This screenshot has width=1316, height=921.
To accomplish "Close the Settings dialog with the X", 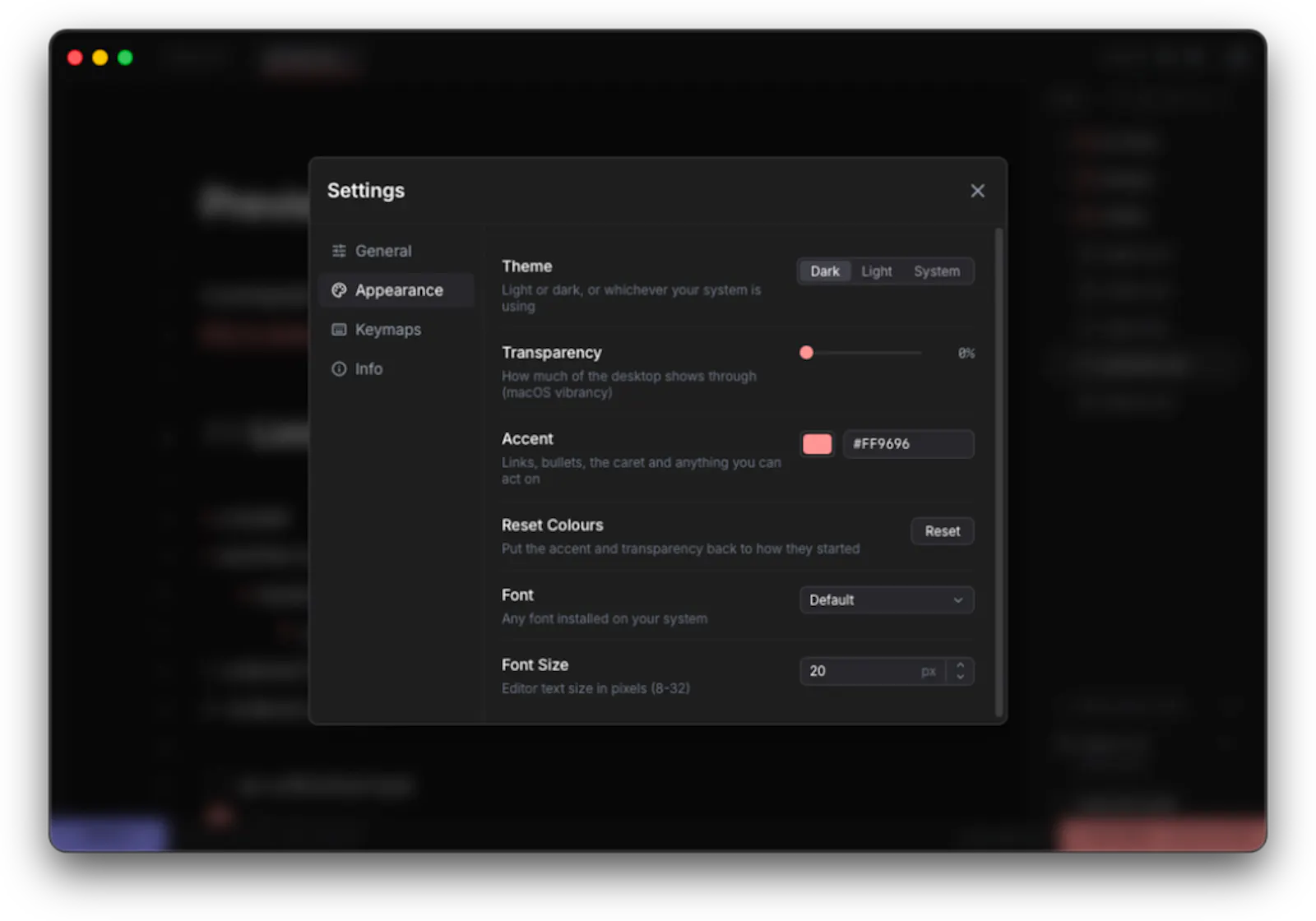I will [x=977, y=191].
